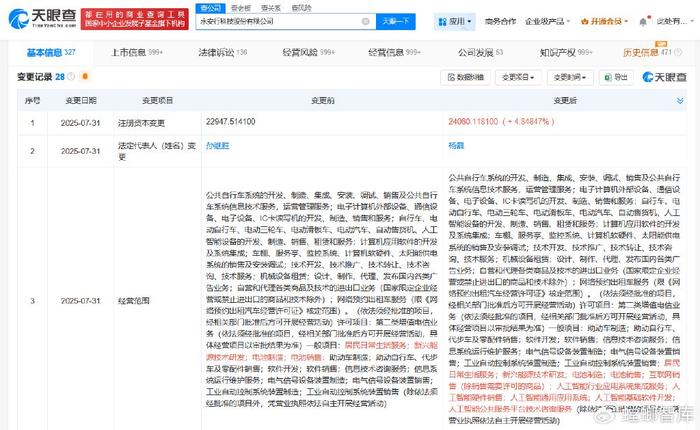Click the red promotional banner near the logo
The image size is (700, 430).
coord(134,19)
